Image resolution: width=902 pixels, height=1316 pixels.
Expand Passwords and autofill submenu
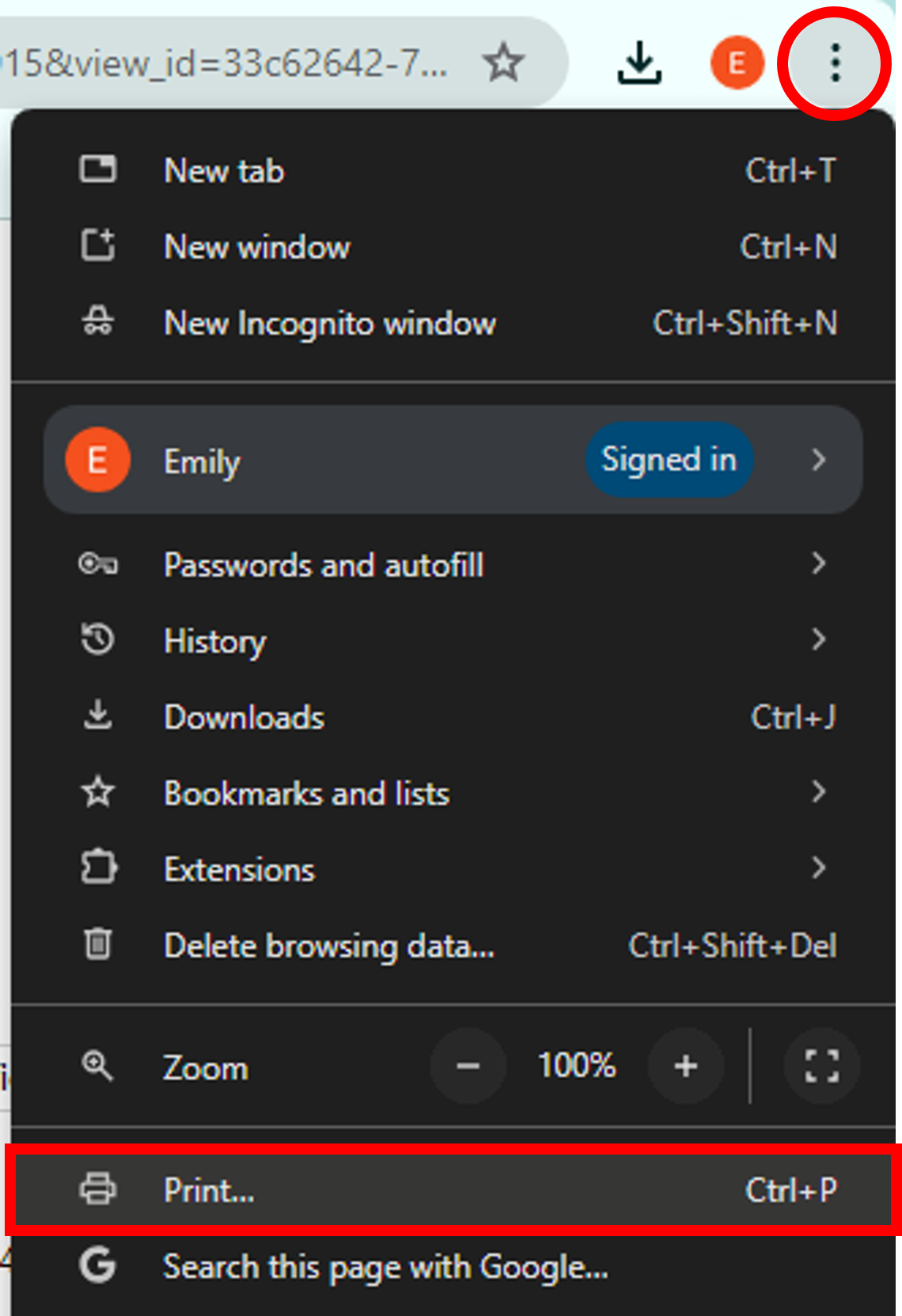point(819,564)
